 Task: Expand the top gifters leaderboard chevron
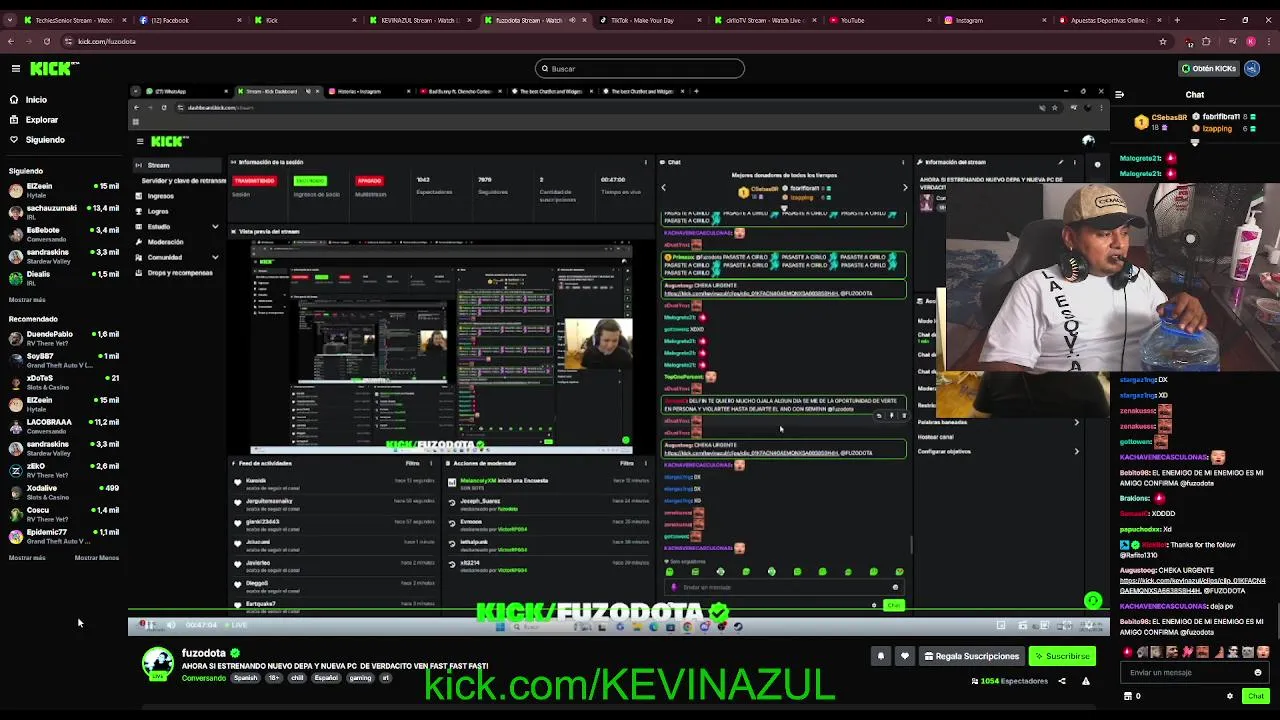tap(1195, 142)
